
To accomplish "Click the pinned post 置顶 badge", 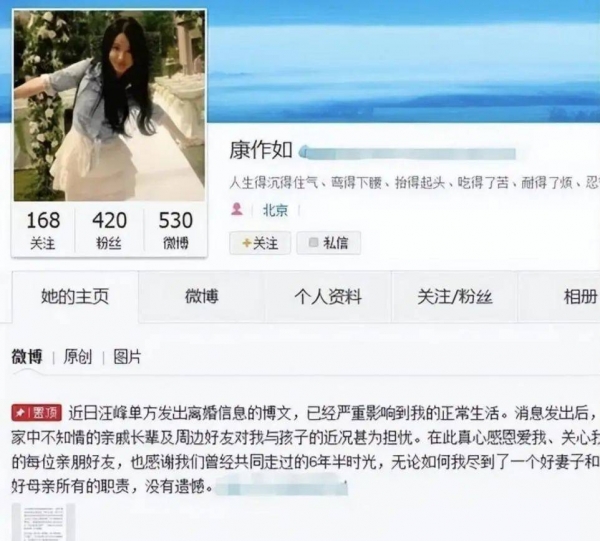I will click(37, 413).
